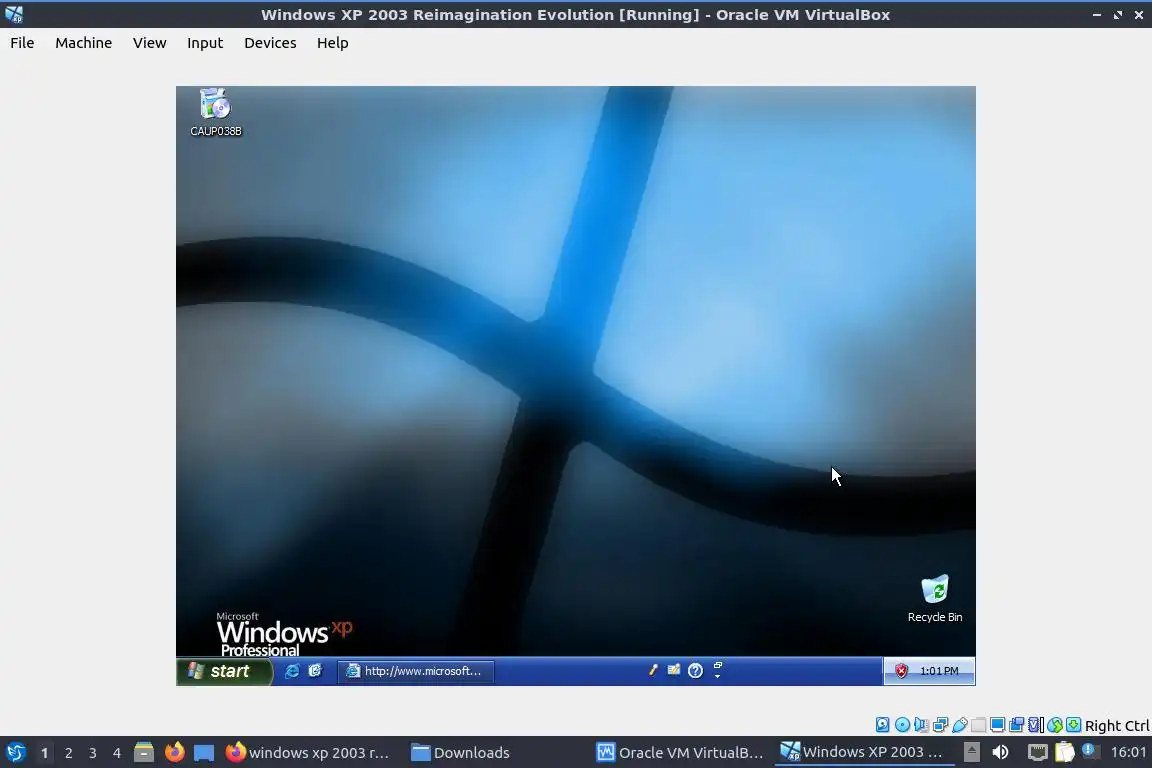Switch to workspace 3
The height and width of the screenshot is (768, 1152).
pos(93,753)
